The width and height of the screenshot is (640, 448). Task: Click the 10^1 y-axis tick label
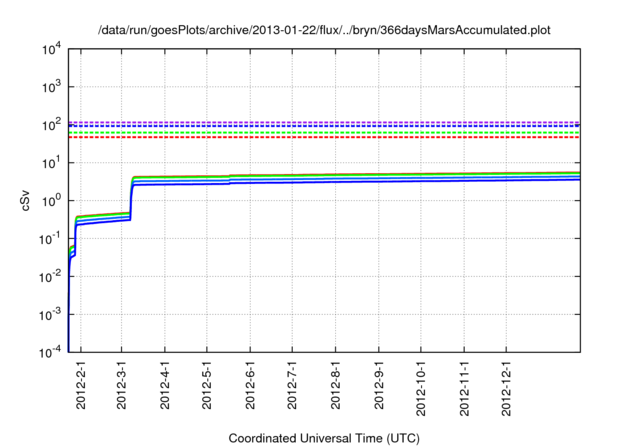pos(52,163)
